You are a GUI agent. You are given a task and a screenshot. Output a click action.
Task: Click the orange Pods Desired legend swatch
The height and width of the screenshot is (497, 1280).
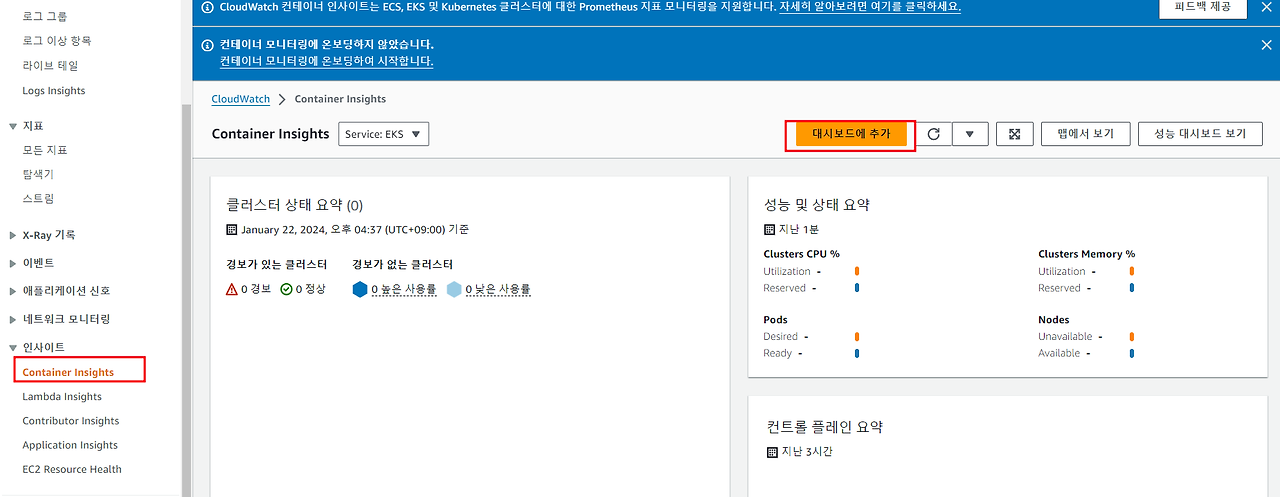pos(857,337)
